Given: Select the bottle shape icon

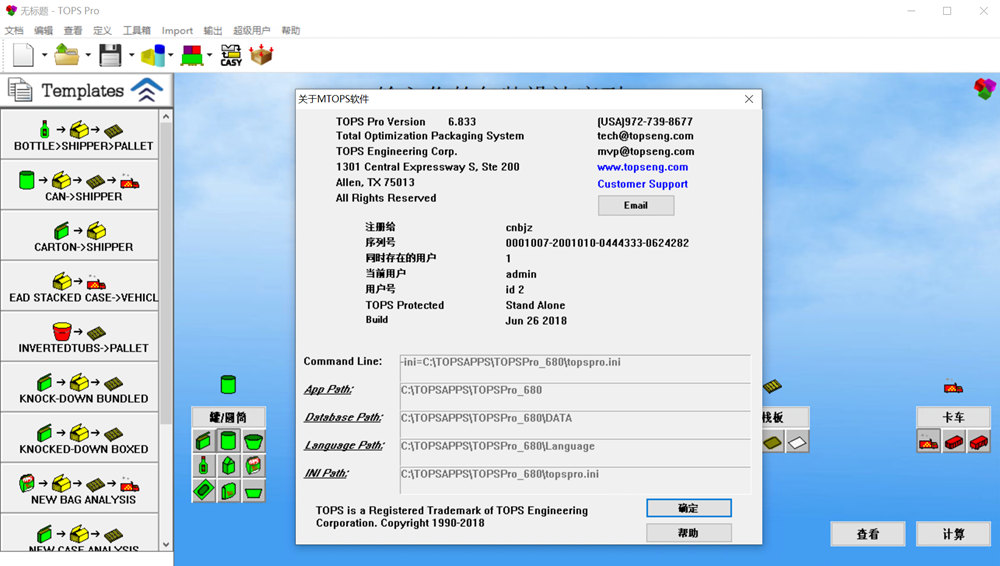Looking at the screenshot, I should [203, 465].
